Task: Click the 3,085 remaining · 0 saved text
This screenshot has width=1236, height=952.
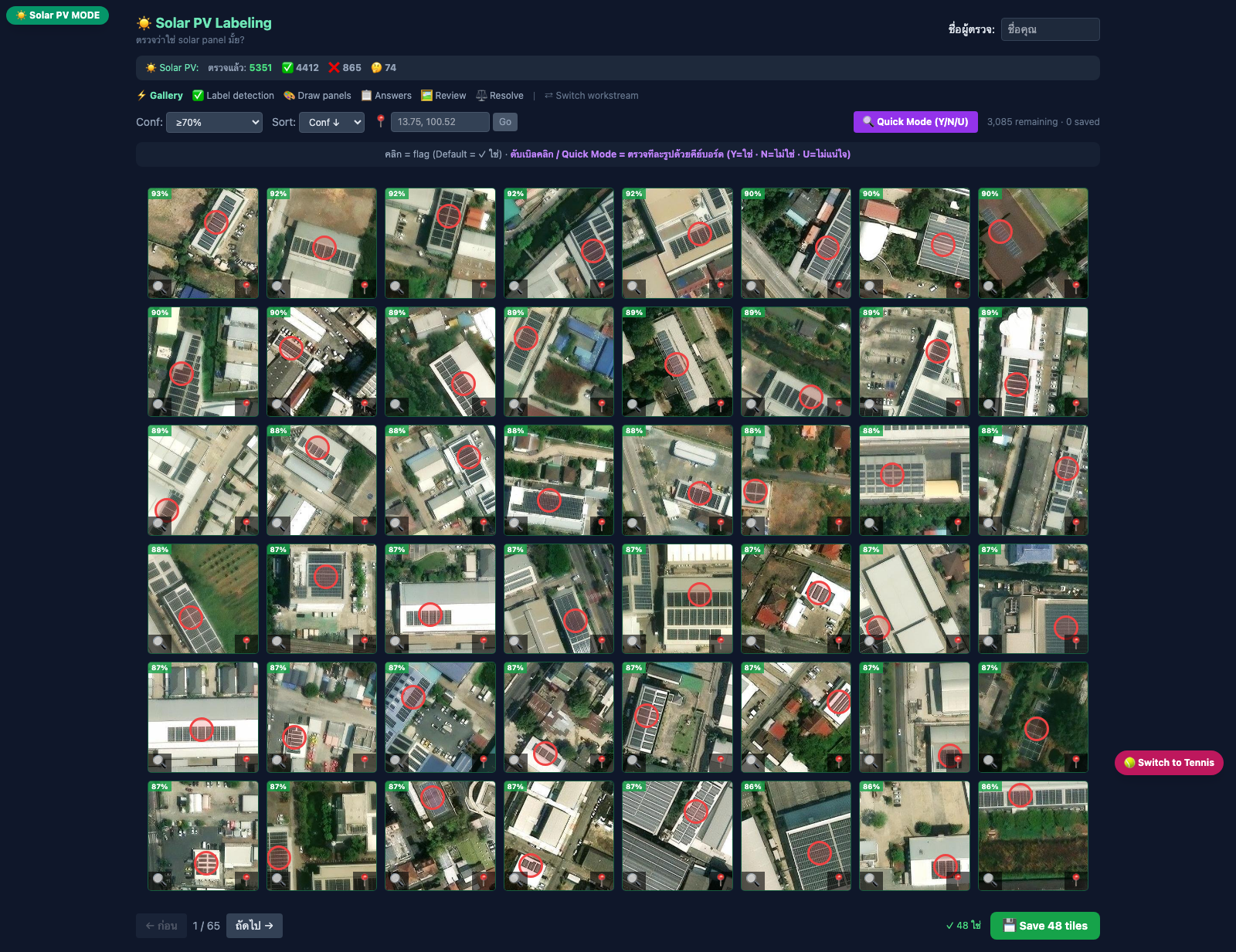Action: pos(1044,122)
